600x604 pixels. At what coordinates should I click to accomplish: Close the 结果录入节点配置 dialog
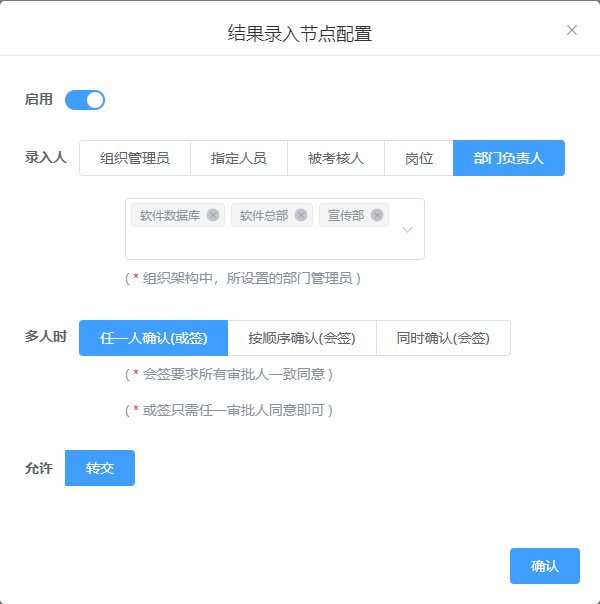point(572,30)
